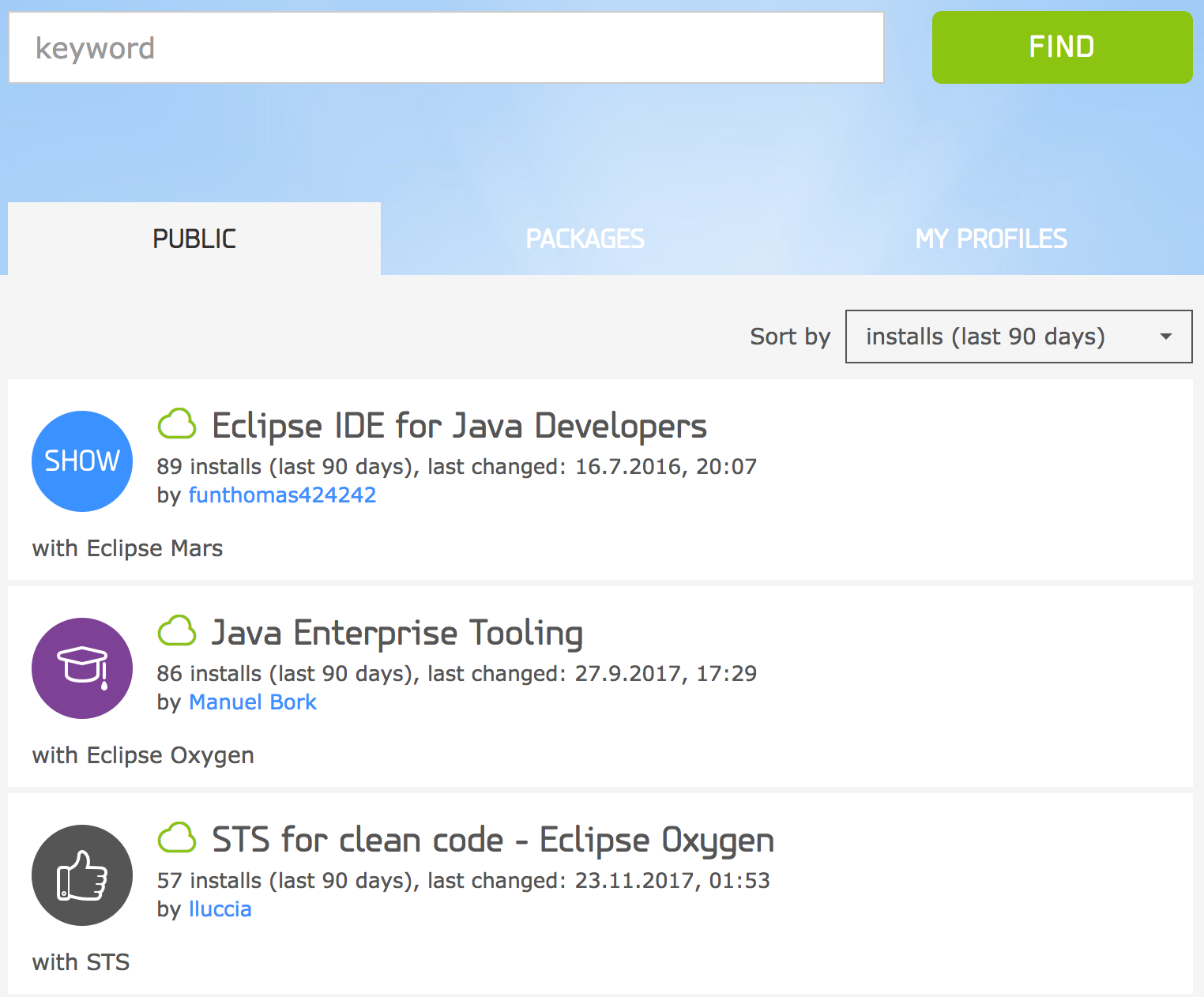Click cloud icon beside Java Enterprise Tooling
This screenshot has width=1204, height=997.
177,631
